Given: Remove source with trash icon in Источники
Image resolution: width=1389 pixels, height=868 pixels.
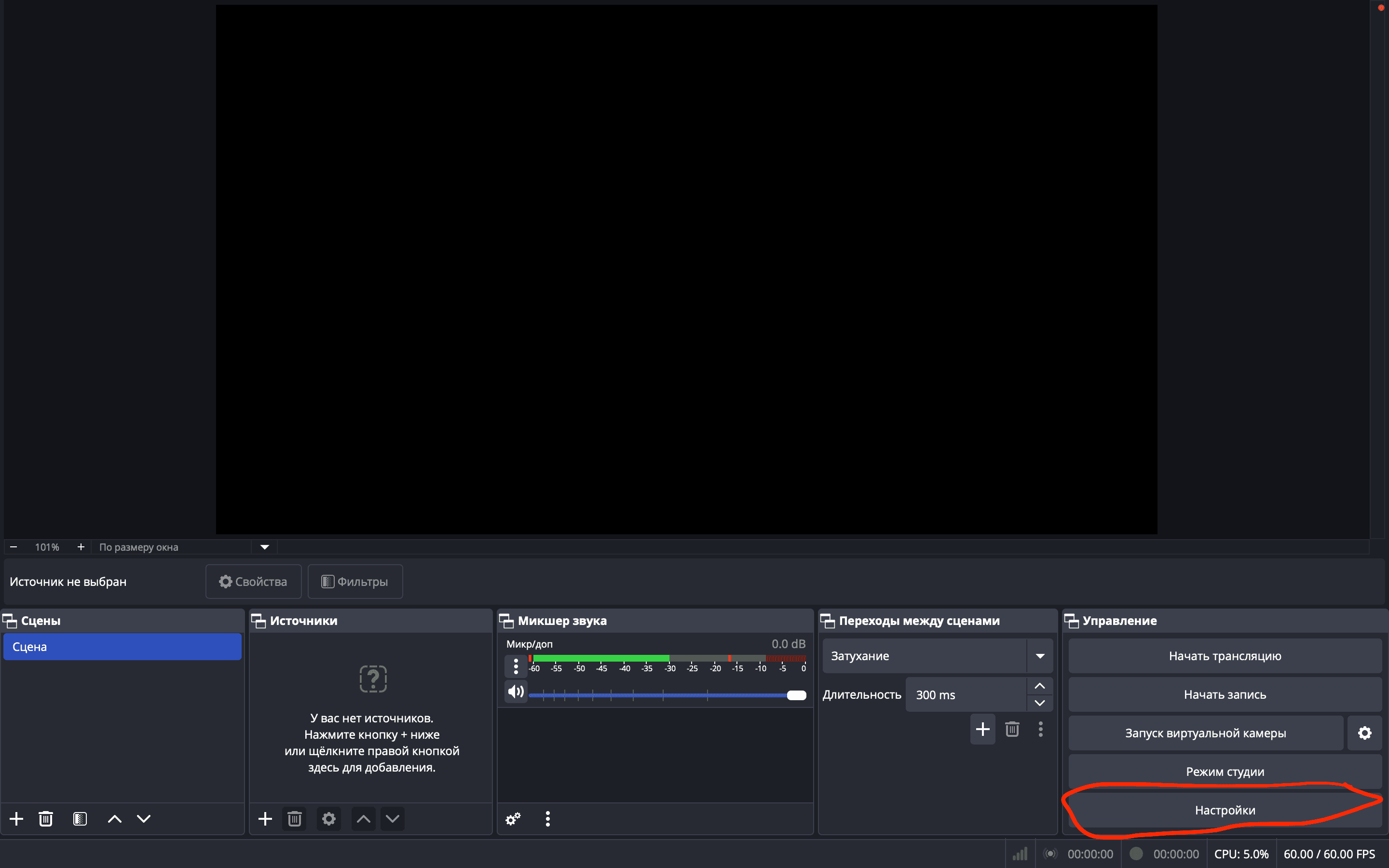Looking at the screenshot, I should click(295, 819).
